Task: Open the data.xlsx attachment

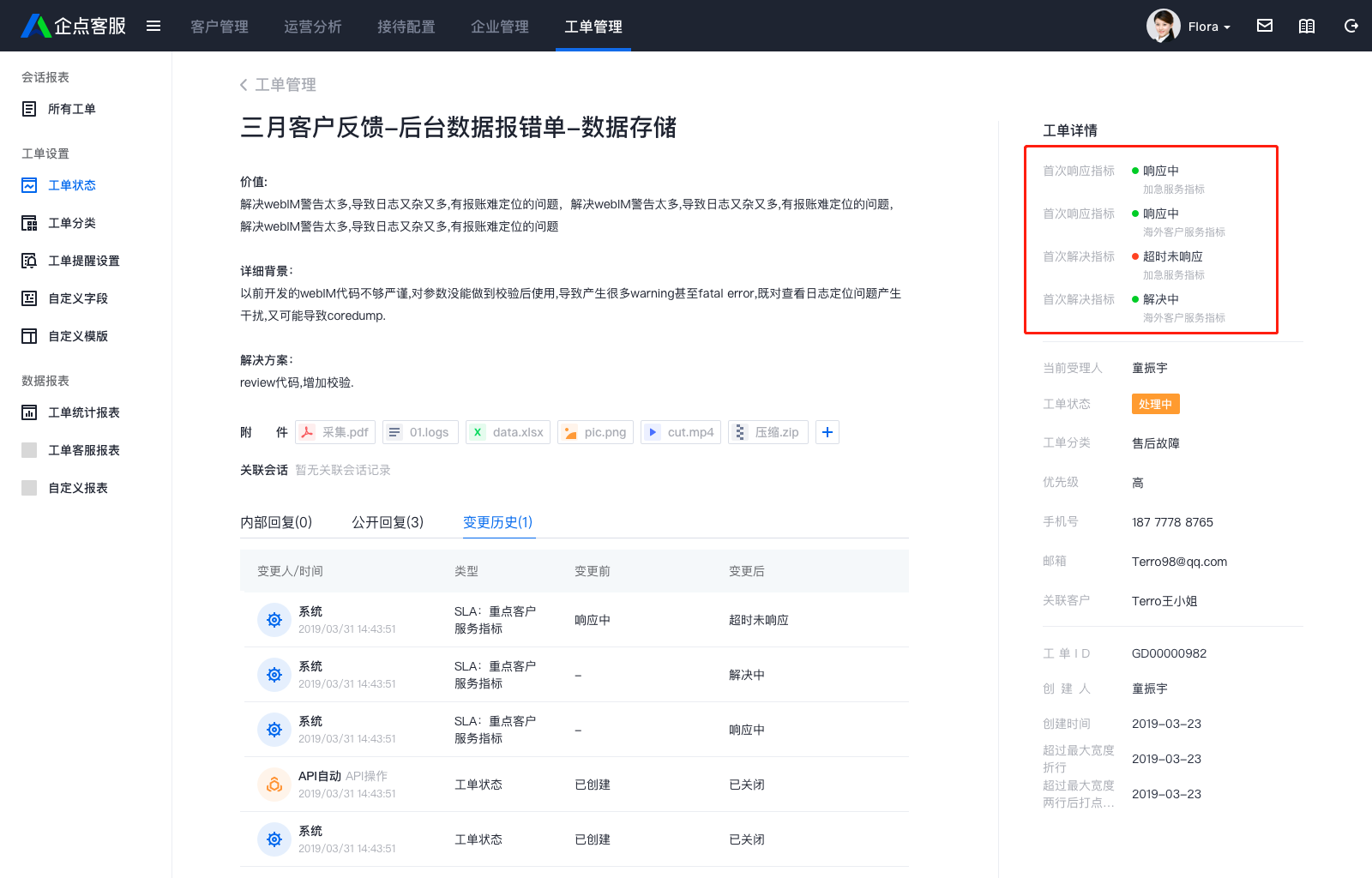Action: click(508, 432)
